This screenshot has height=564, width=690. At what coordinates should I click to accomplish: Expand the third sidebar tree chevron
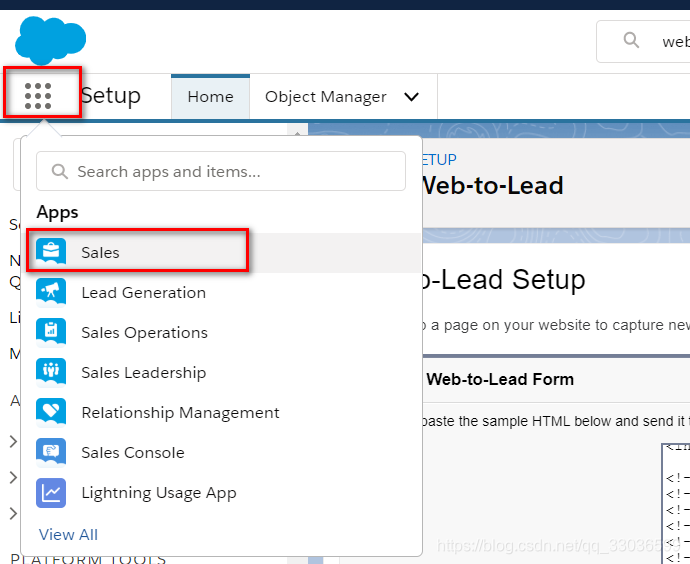[13, 513]
